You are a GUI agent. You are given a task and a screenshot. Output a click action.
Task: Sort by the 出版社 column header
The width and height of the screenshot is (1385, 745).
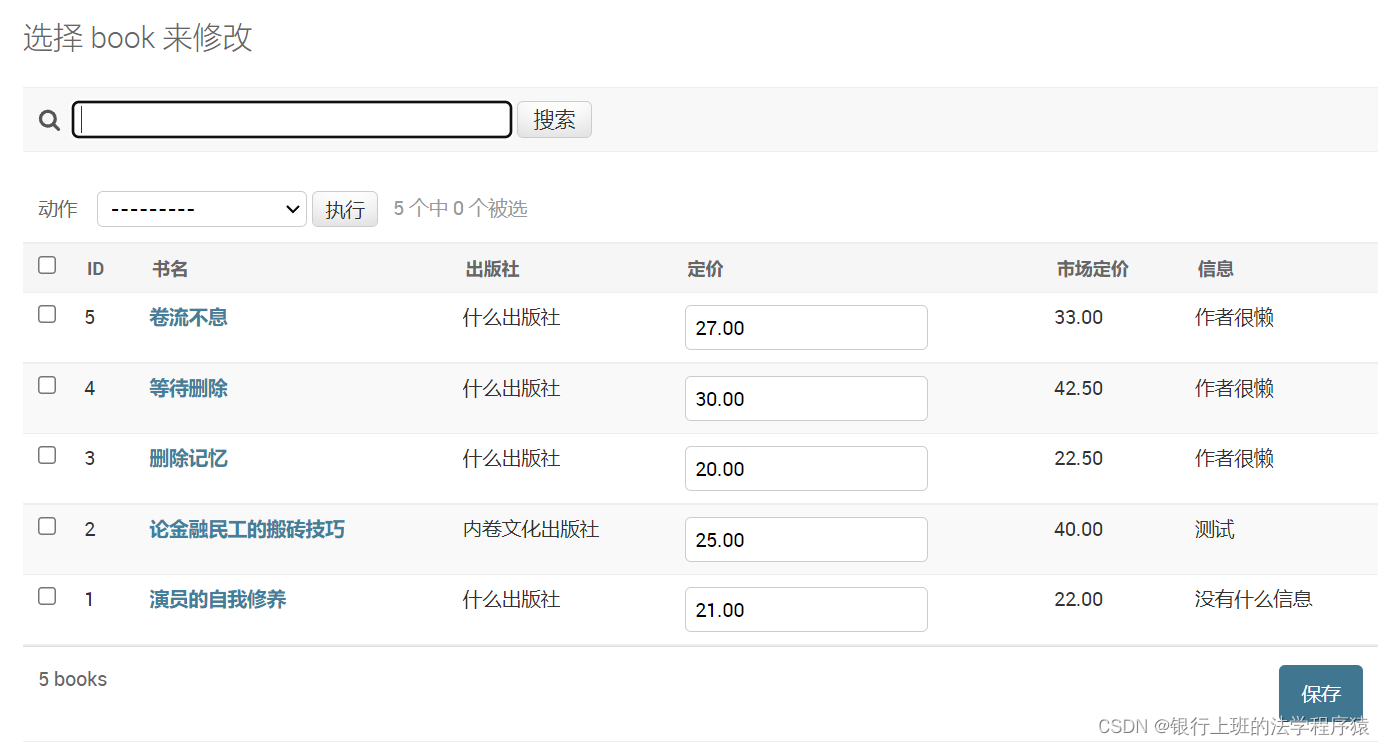[493, 269]
